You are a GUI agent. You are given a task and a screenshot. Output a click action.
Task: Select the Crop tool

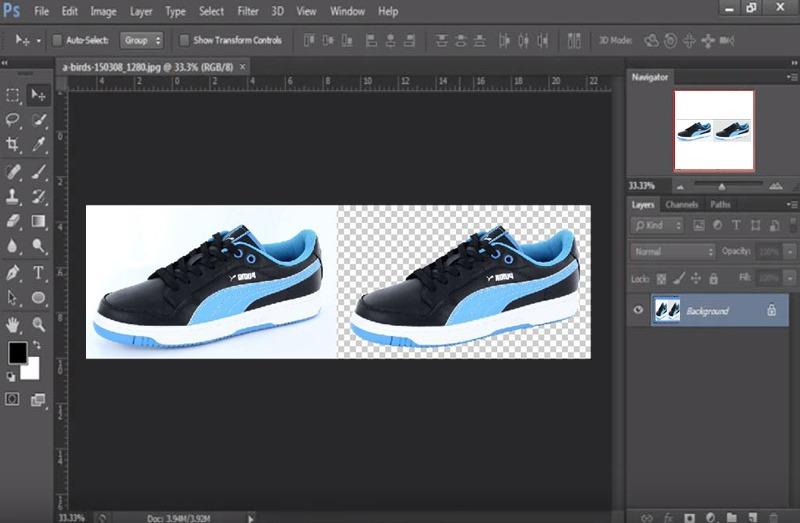click(x=13, y=144)
